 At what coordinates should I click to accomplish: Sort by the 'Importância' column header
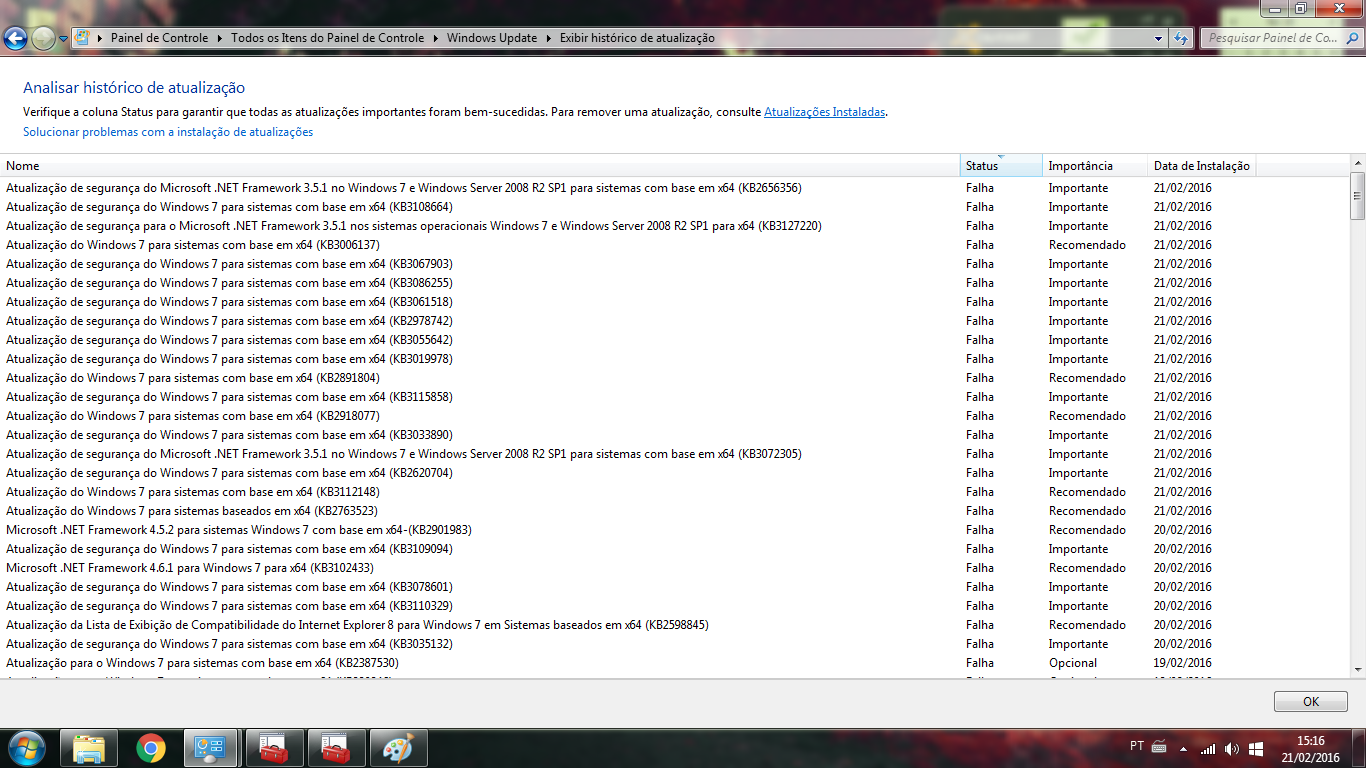click(1095, 166)
